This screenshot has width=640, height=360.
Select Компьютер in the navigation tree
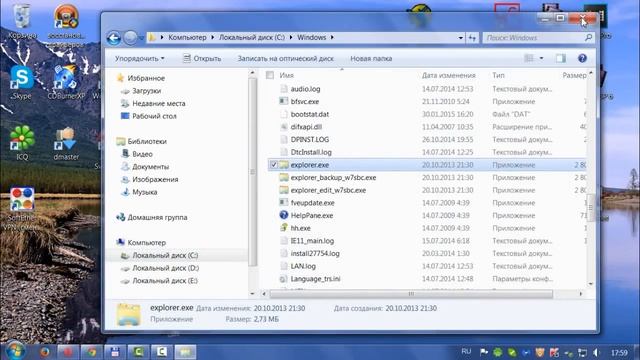click(x=147, y=242)
